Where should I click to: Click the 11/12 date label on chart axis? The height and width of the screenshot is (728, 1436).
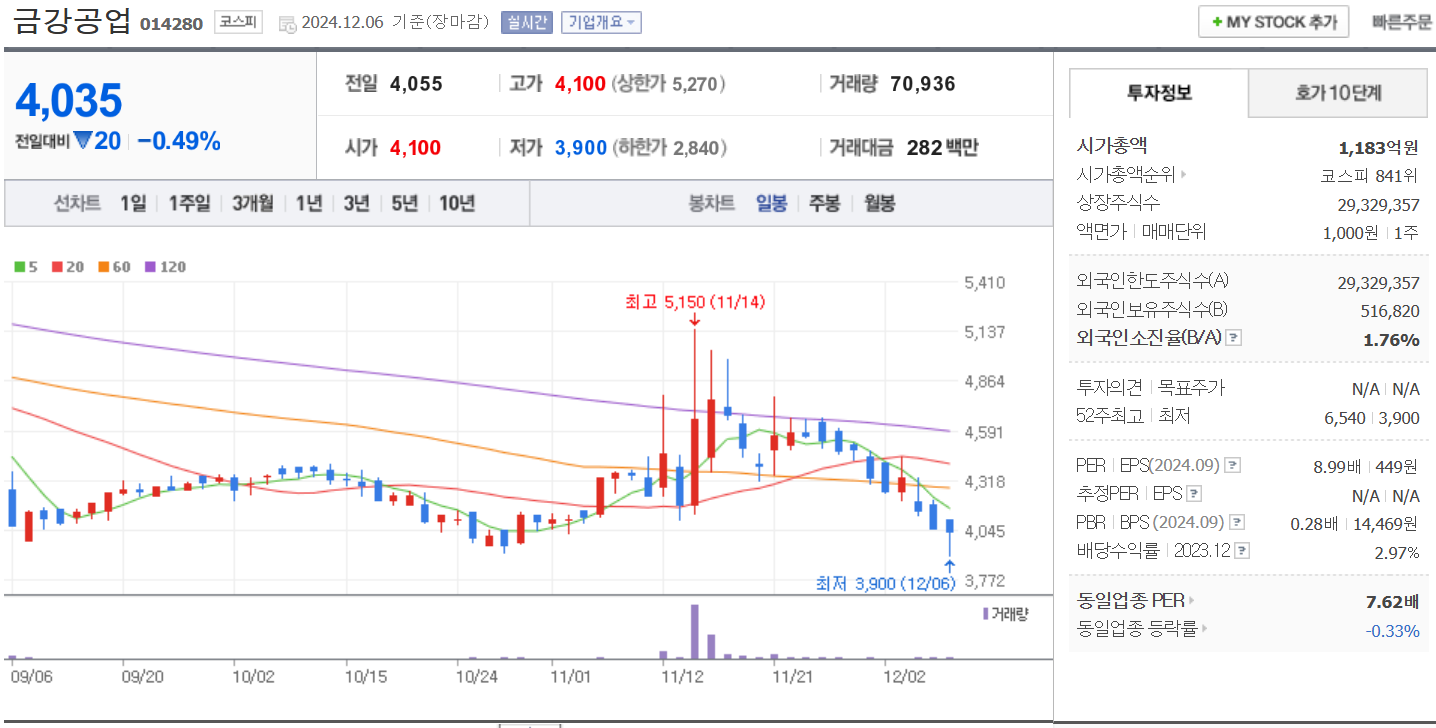tap(683, 677)
